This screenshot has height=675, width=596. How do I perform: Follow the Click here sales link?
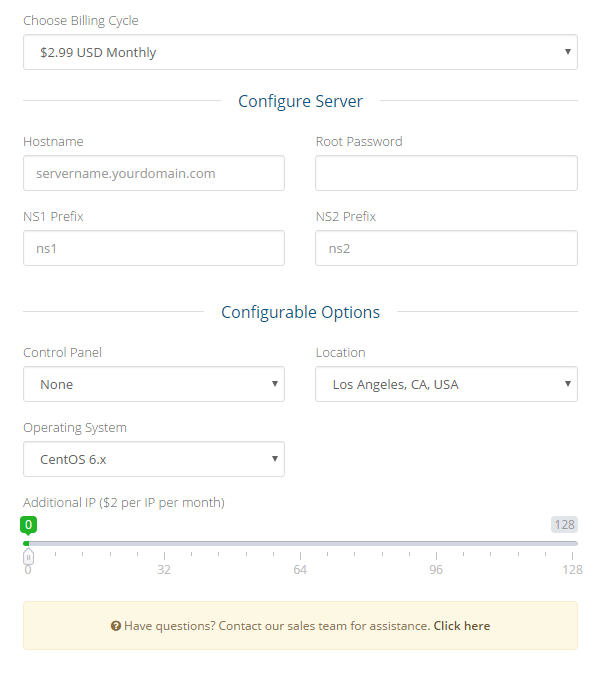pos(462,626)
